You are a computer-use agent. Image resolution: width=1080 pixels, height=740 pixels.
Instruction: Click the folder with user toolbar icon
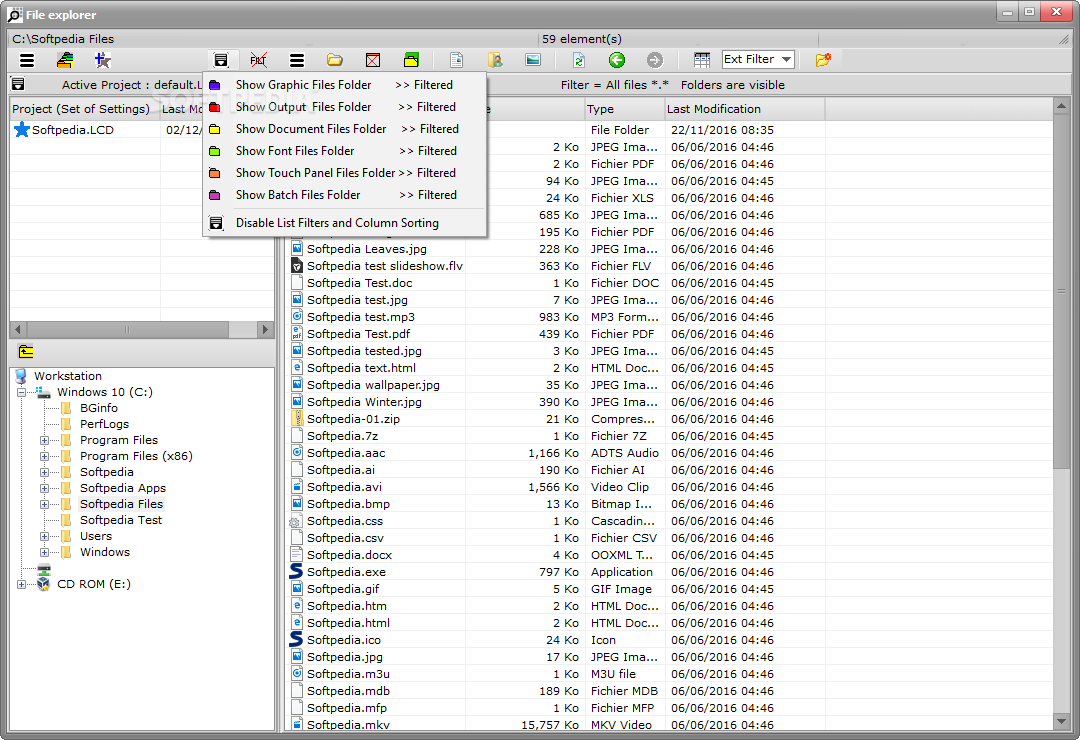495,60
